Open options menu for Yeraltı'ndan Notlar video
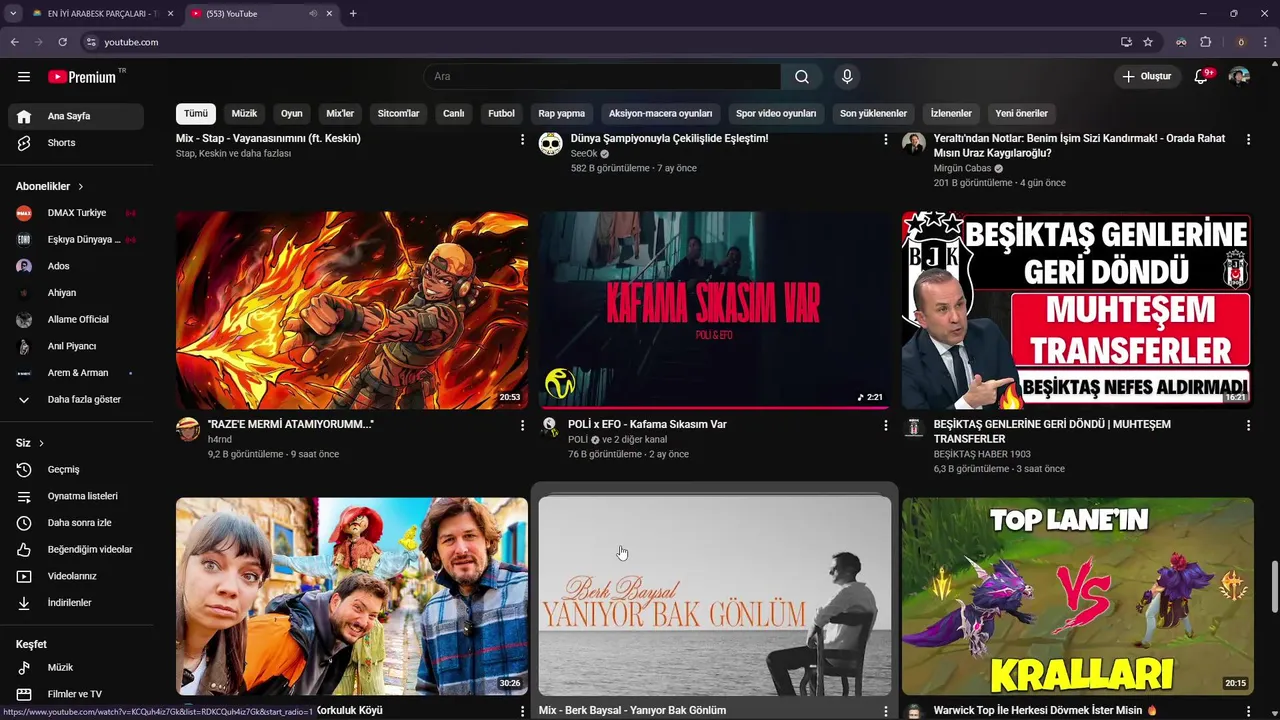Image resolution: width=1280 pixels, height=720 pixels. click(1248, 140)
